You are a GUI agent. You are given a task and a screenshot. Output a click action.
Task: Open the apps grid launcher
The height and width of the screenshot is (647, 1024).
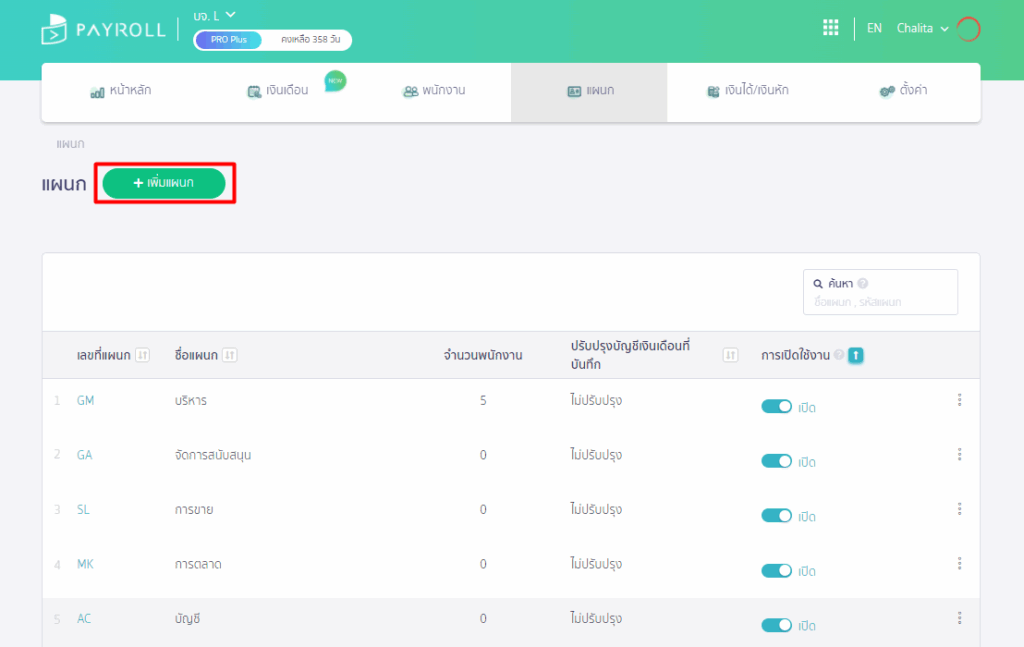tap(830, 28)
